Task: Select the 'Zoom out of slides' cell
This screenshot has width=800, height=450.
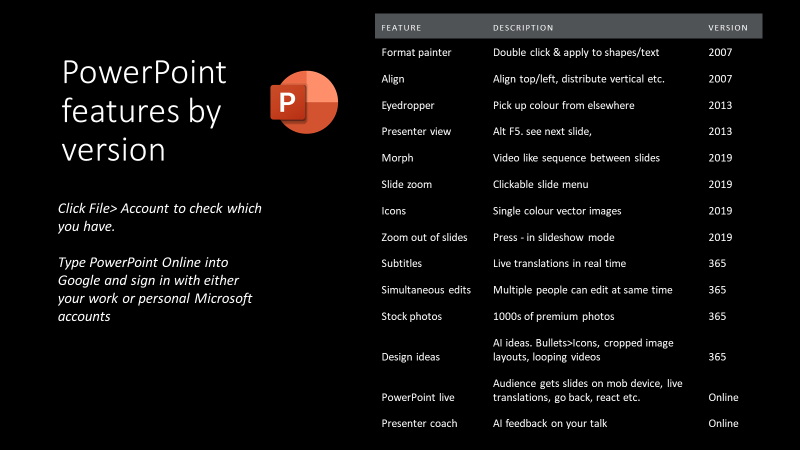Action: click(424, 237)
